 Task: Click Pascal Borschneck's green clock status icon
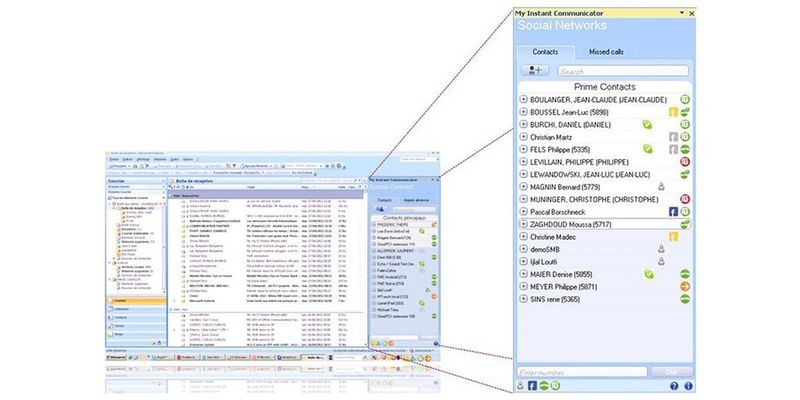[x=685, y=212]
